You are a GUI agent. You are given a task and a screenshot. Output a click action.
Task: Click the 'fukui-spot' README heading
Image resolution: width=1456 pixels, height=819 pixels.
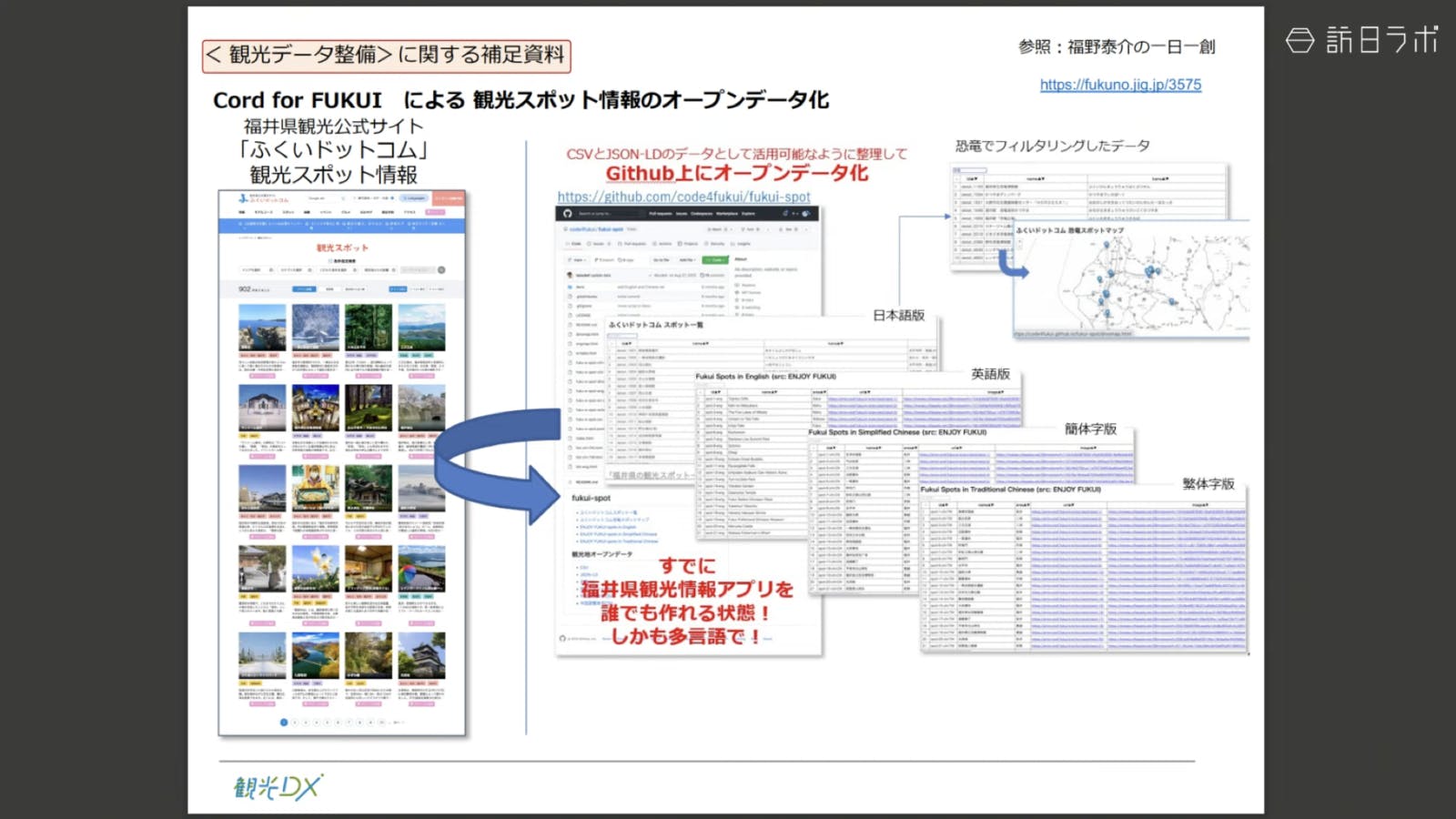tap(591, 499)
